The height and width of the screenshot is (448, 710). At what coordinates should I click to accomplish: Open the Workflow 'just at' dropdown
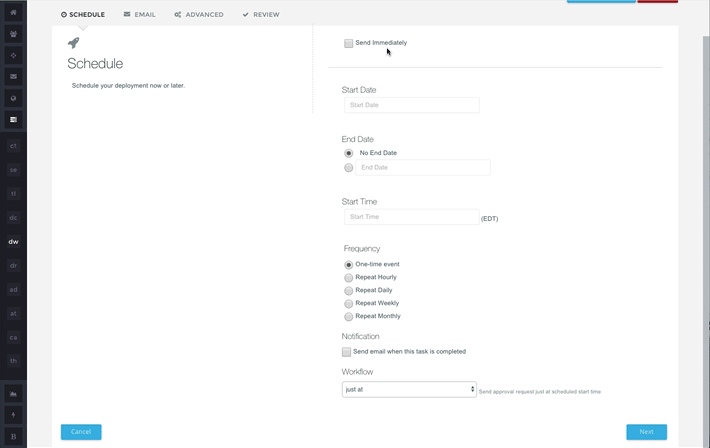(x=409, y=389)
